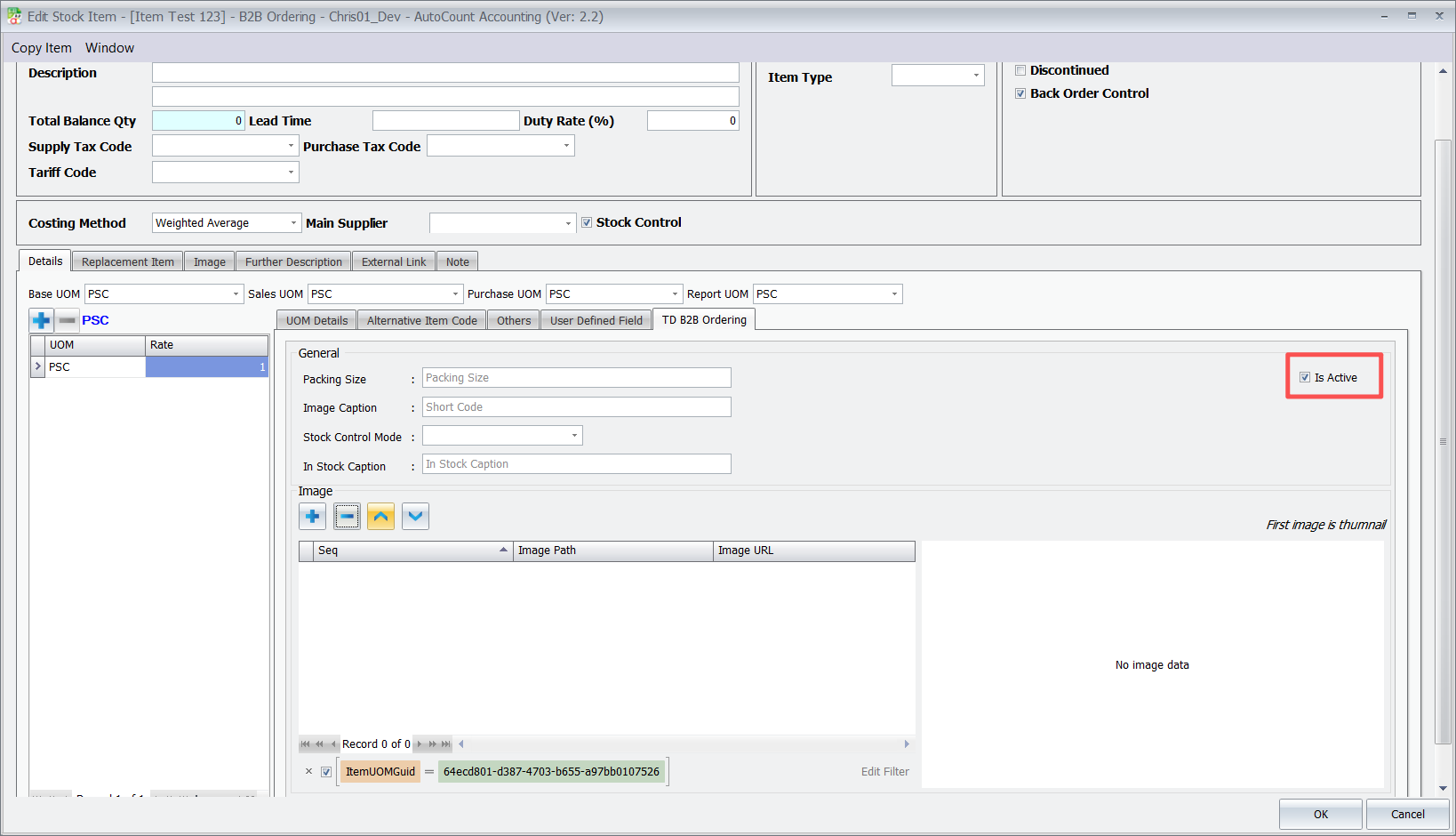Go to previous record in image navigator
This screenshot has height=836, width=1456.
coord(333,744)
